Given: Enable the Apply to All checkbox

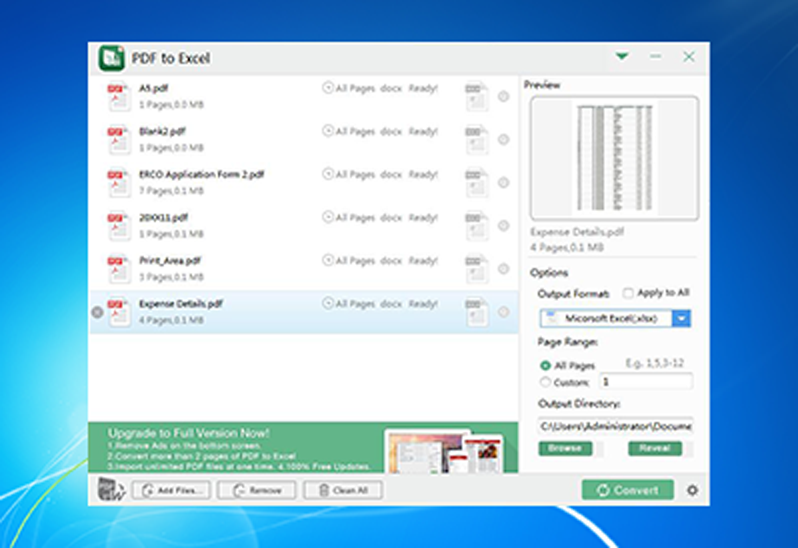Looking at the screenshot, I should [629, 293].
